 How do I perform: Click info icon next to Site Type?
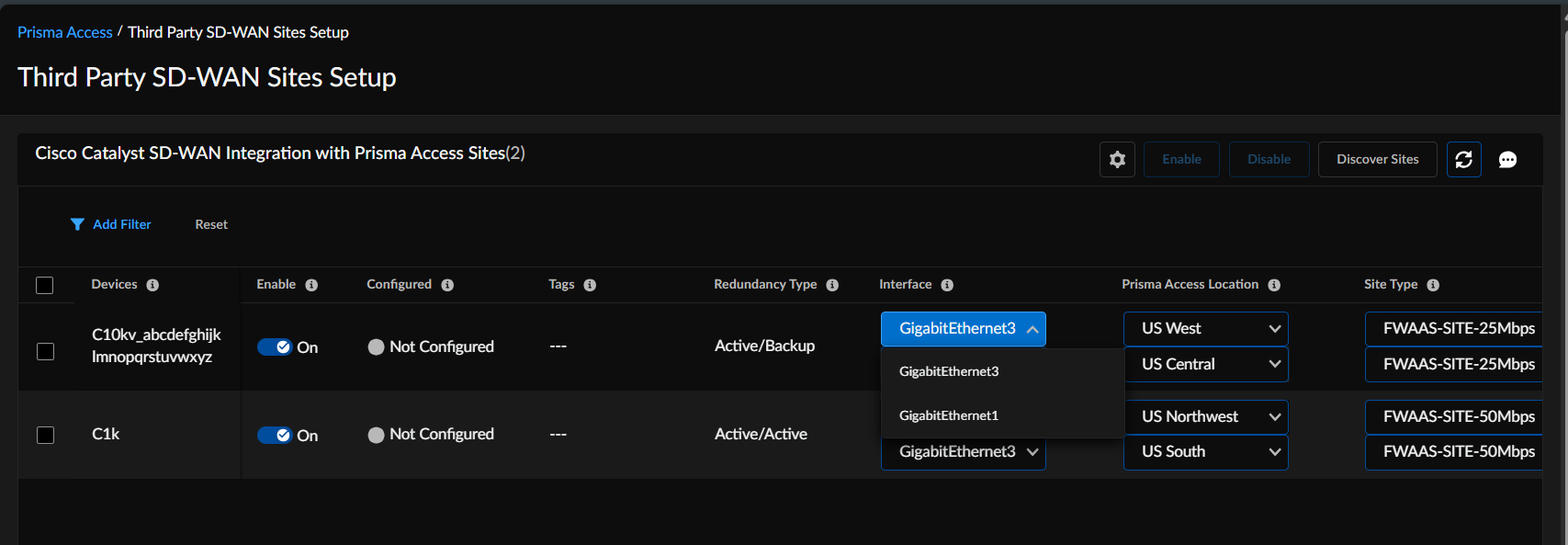tap(1433, 285)
